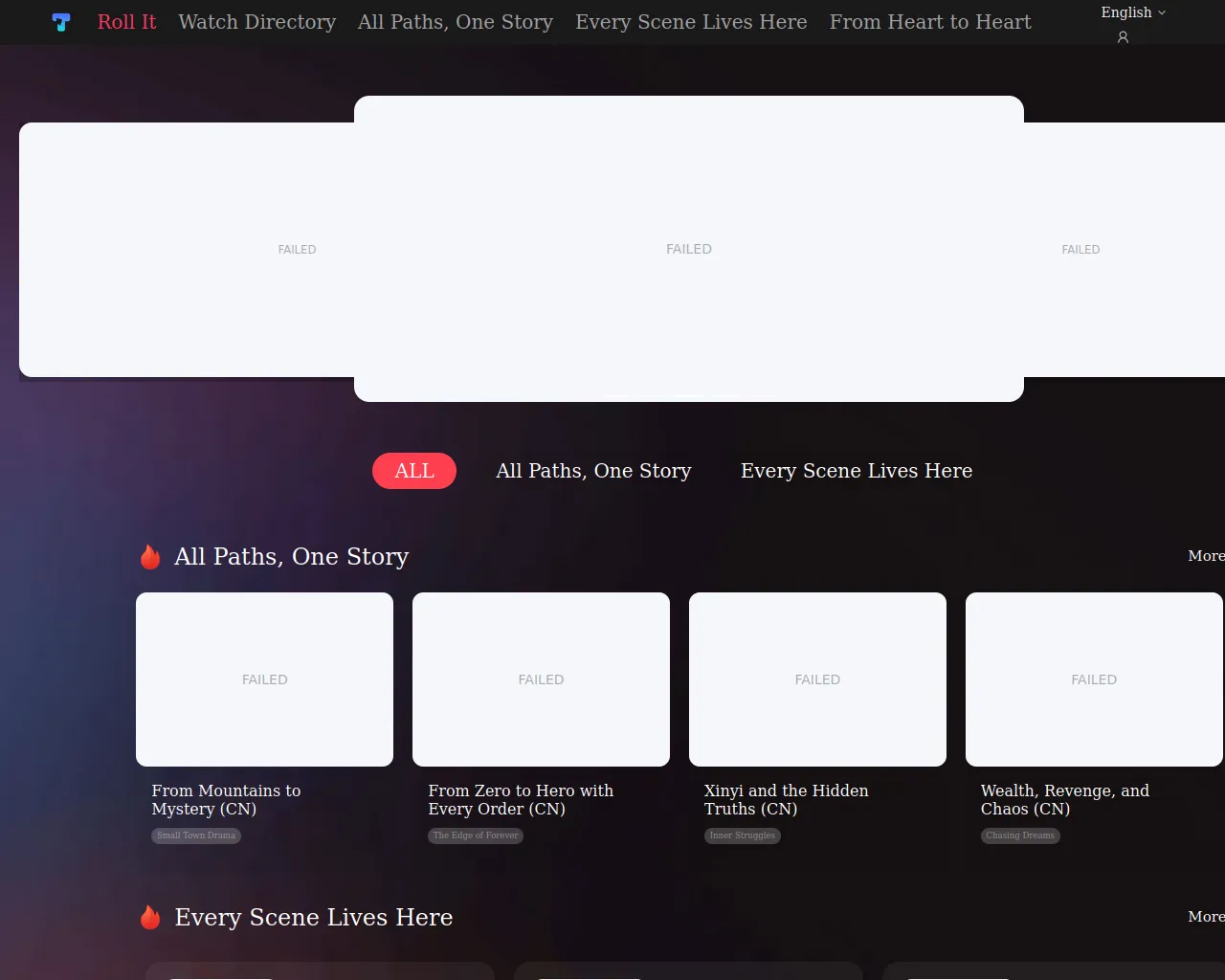Click More next to Every Scene Lives Here

coord(1206,917)
